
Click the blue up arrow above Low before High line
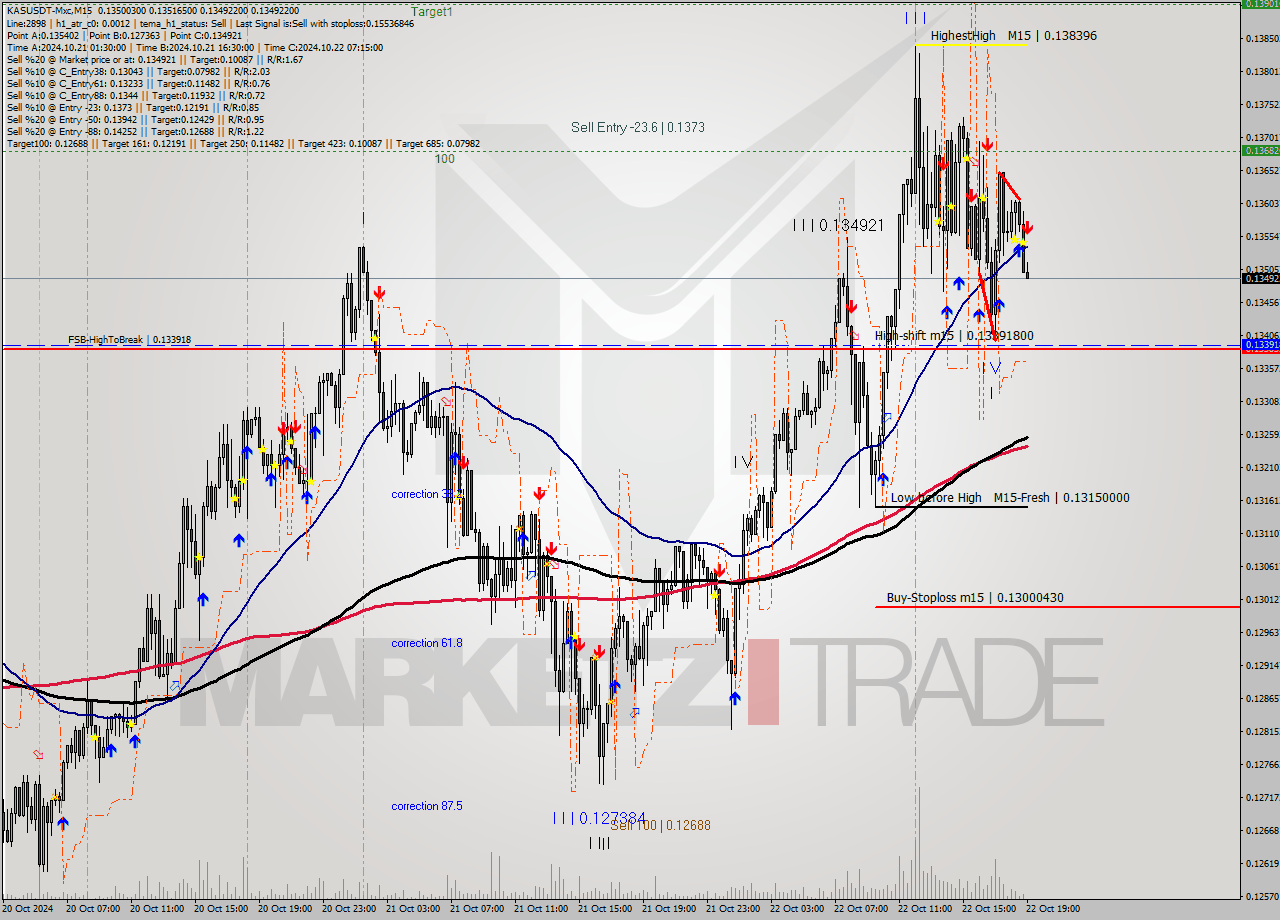point(883,479)
